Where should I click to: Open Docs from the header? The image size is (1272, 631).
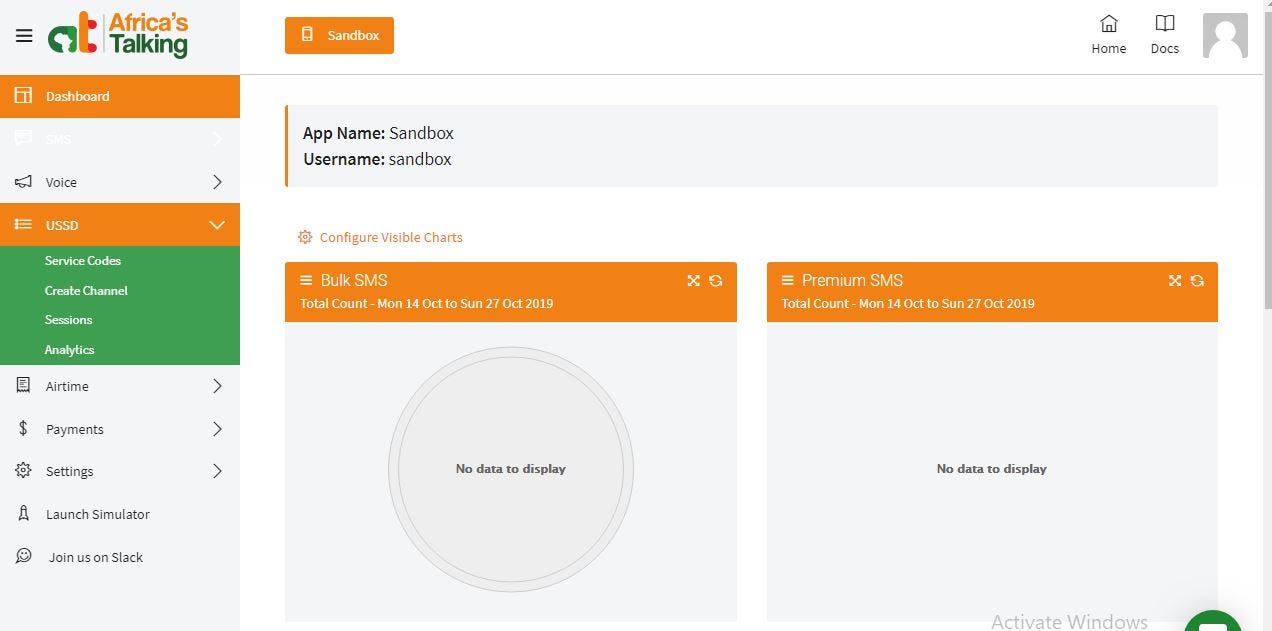click(x=1164, y=35)
